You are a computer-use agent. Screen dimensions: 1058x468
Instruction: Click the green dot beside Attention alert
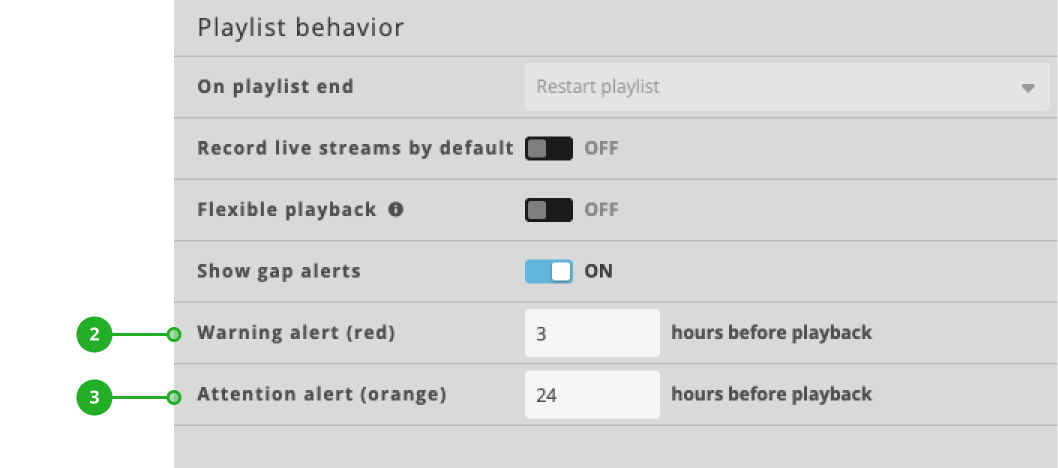174,397
